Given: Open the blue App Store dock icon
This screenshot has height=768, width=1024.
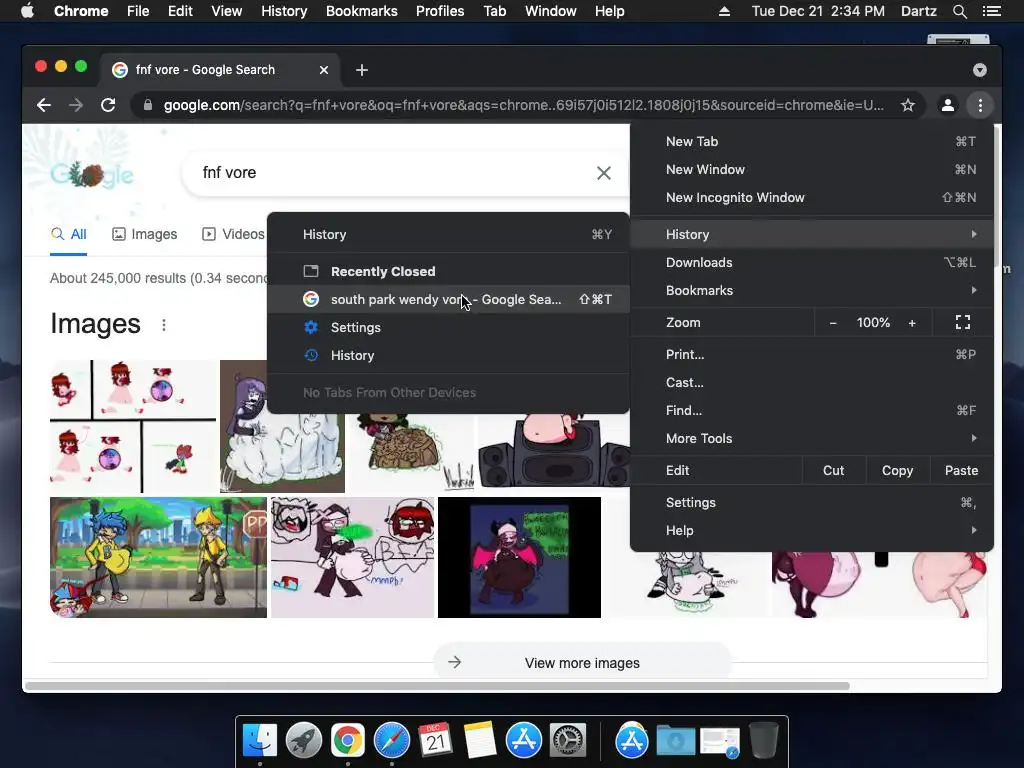Looking at the screenshot, I should pyautogui.click(x=524, y=741).
